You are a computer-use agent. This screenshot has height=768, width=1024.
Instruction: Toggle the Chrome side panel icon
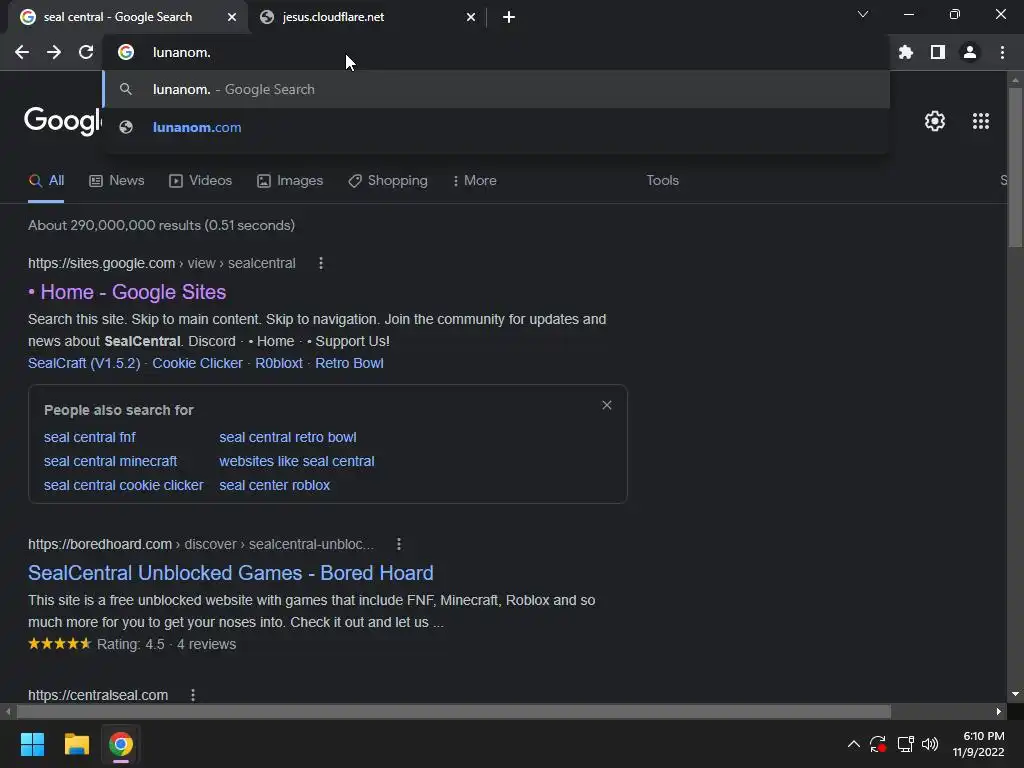(x=938, y=52)
